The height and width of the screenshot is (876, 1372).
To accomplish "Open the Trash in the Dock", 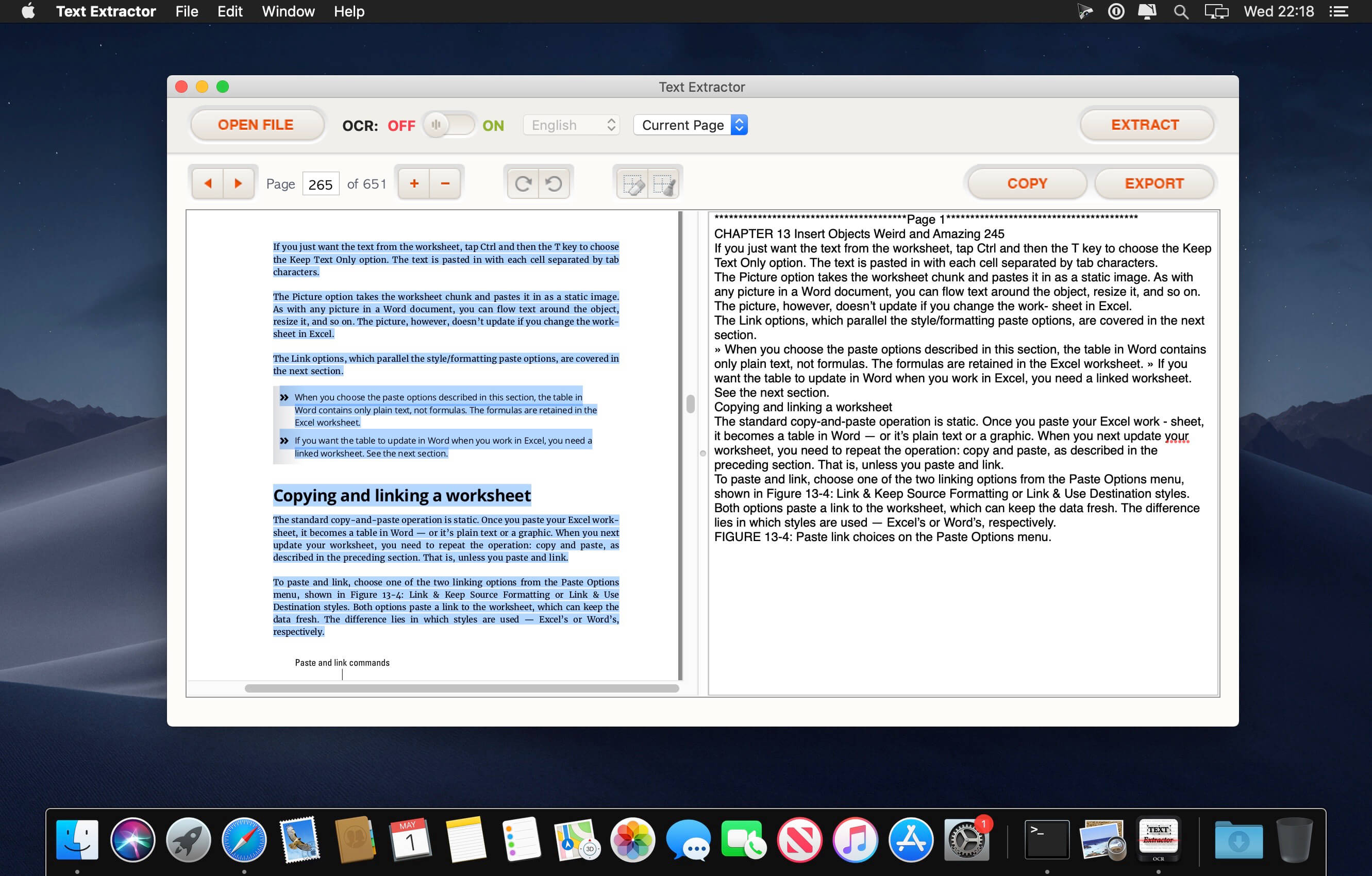I will [x=1294, y=839].
